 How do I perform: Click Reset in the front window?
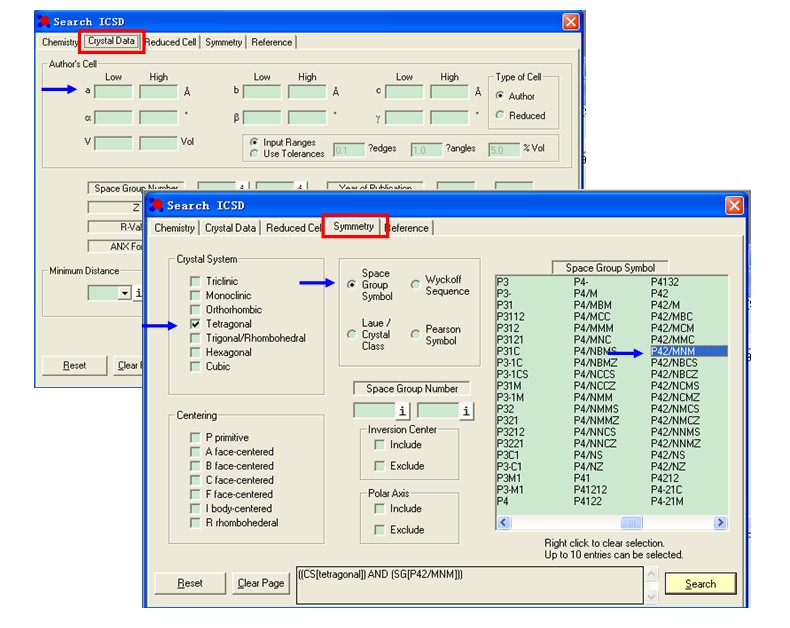[189, 583]
